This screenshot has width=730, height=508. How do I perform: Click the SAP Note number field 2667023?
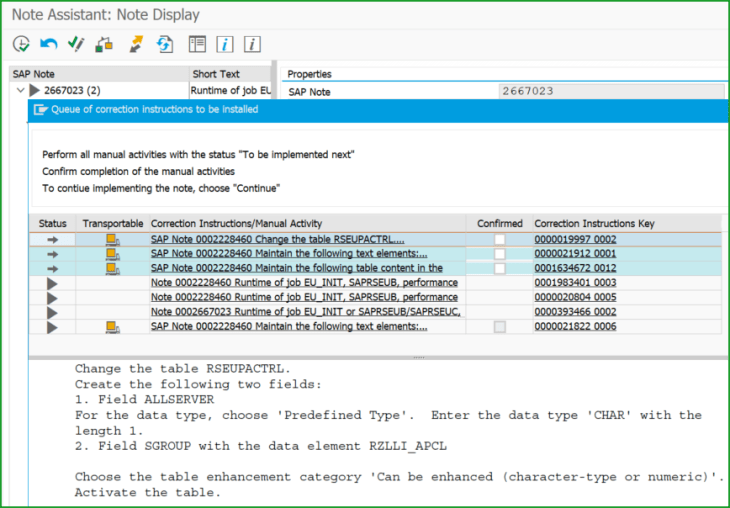(x=611, y=91)
